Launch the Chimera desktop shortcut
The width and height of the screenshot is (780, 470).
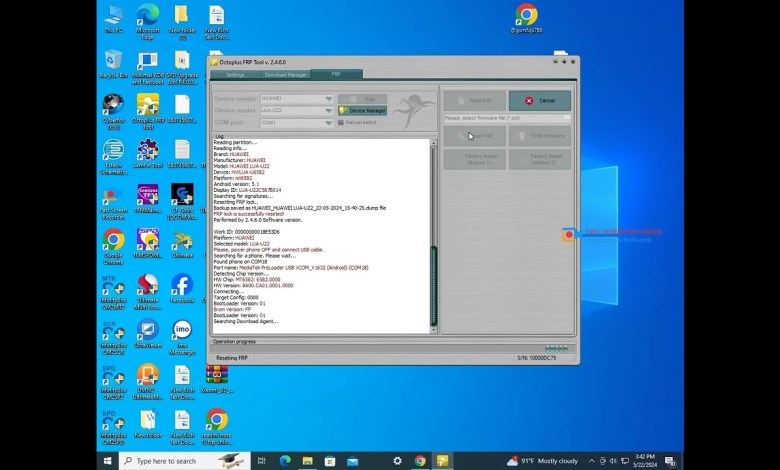click(182, 244)
